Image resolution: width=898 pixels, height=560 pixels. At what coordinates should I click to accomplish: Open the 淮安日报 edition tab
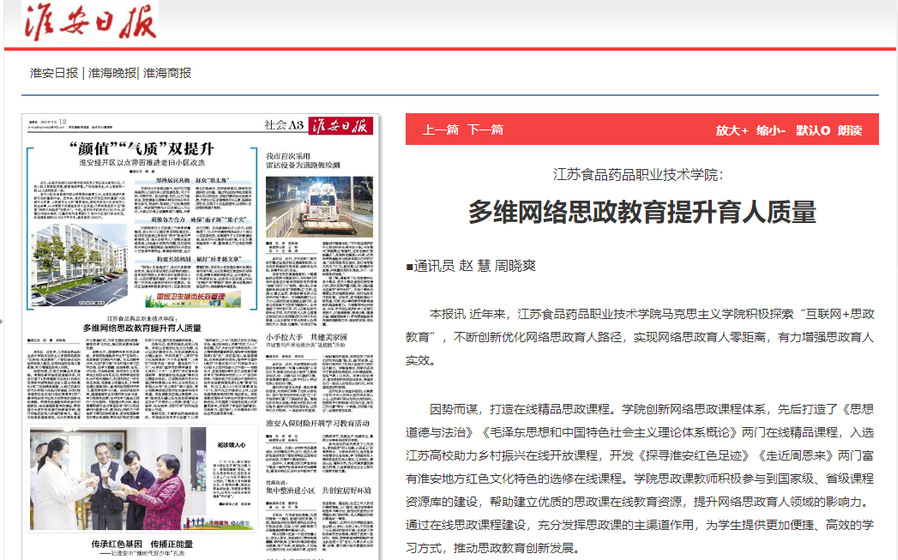pos(54,73)
